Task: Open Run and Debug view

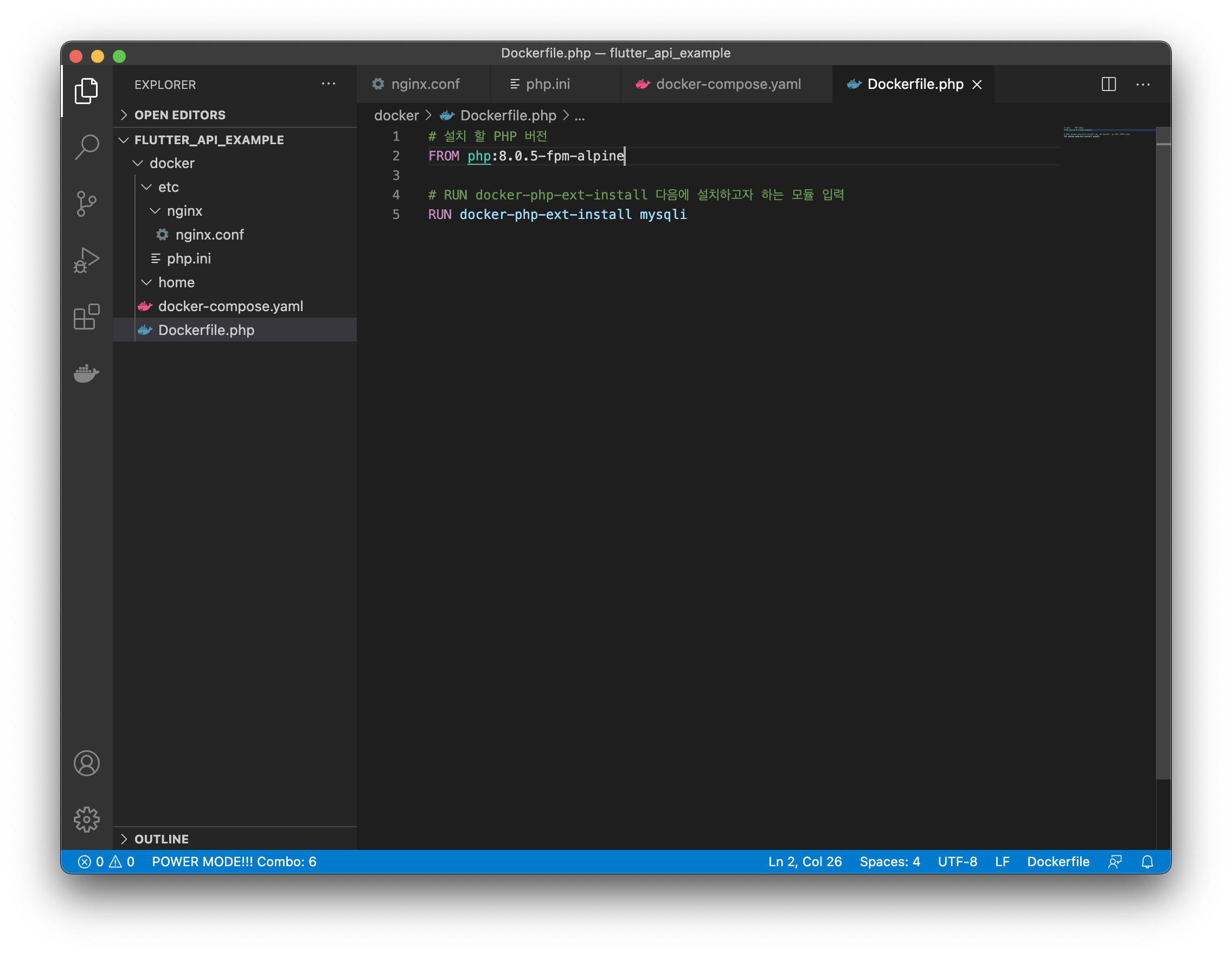Action: point(86,260)
